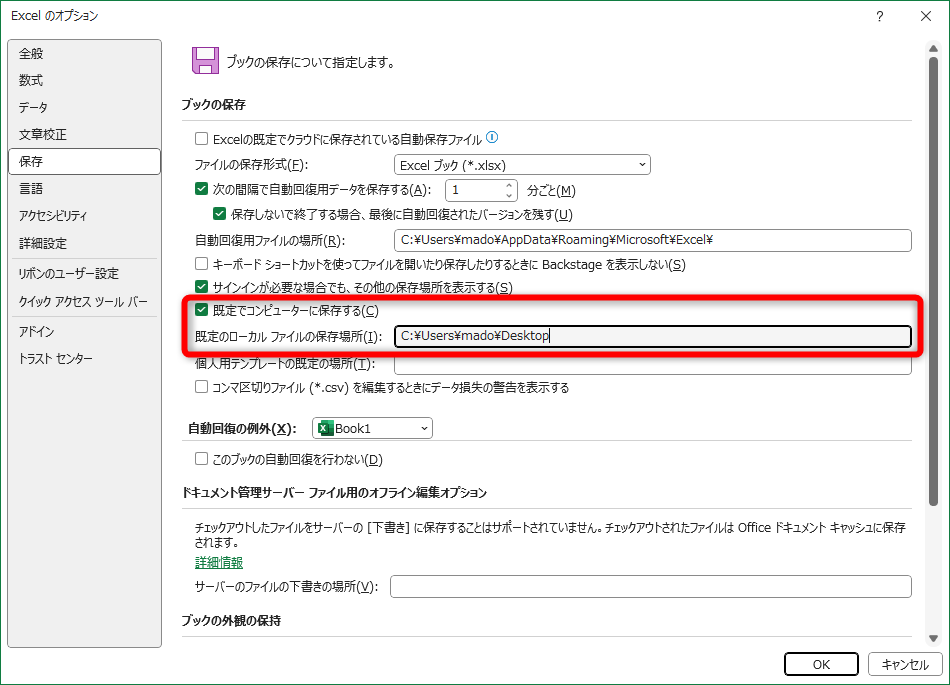Toggle 保存しないで終了する場合 checkbox
The height and width of the screenshot is (685, 950).
[x=218, y=212]
